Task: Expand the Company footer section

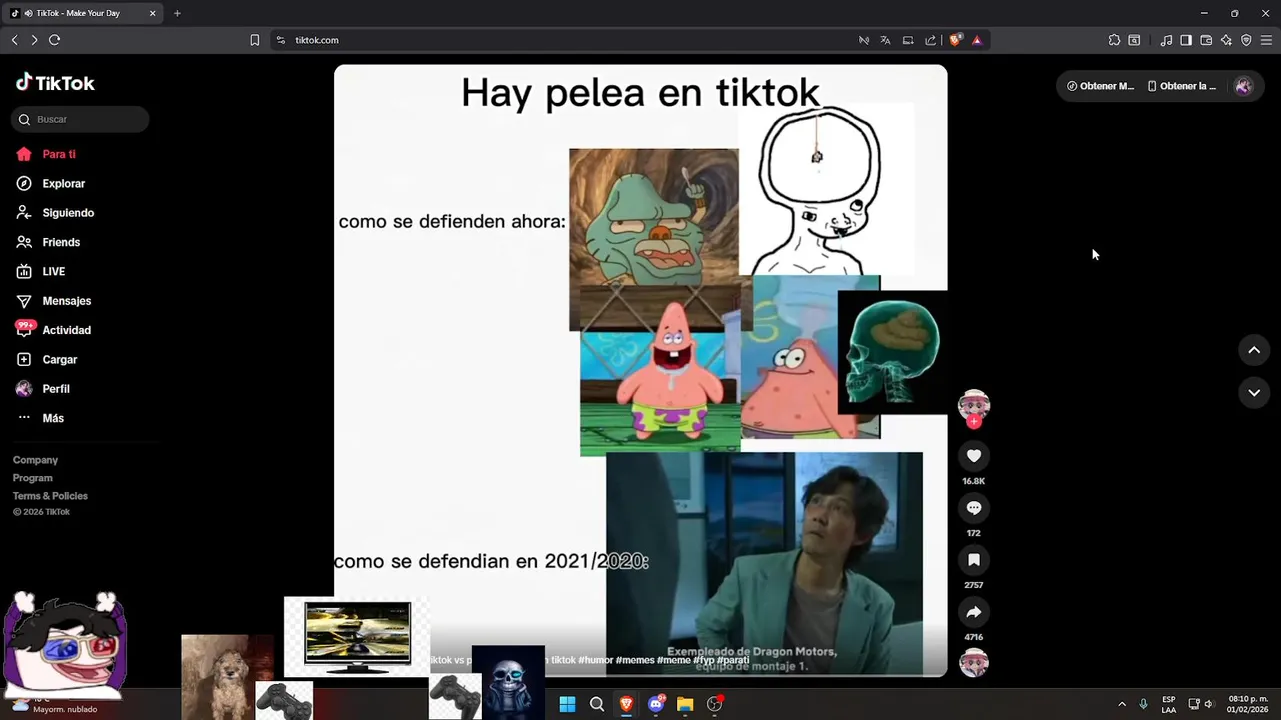Action: pyautogui.click(x=36, y=460)
